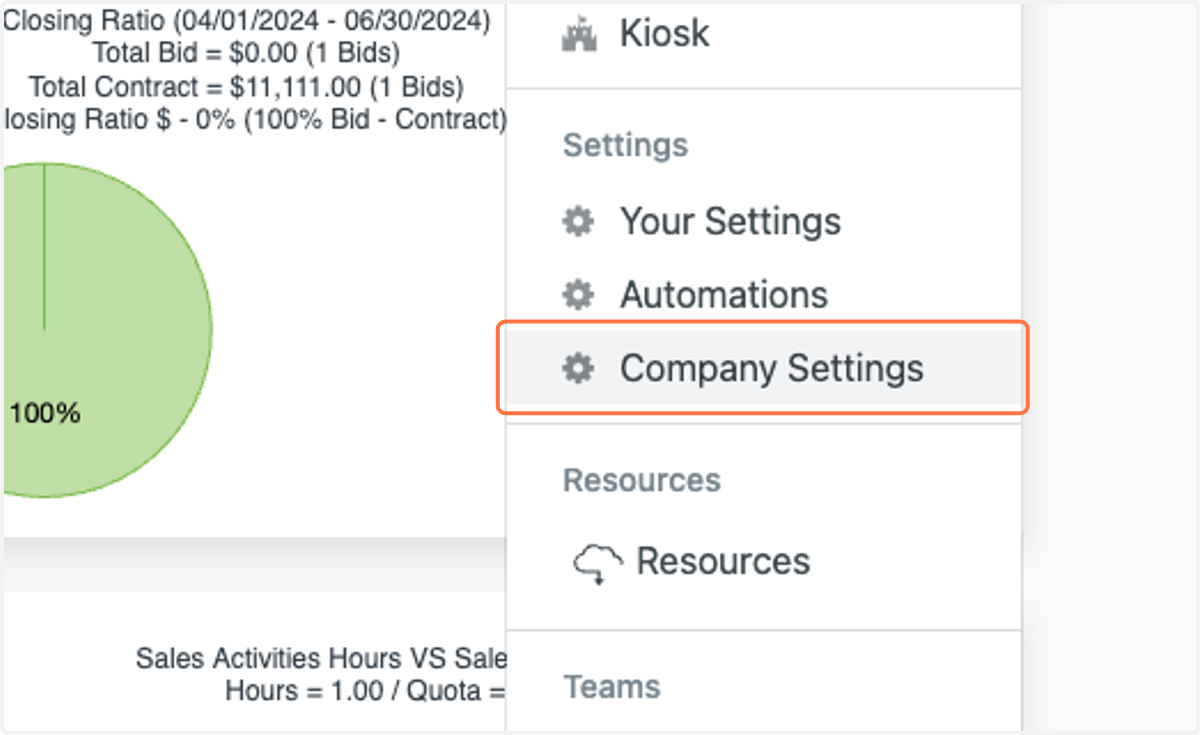Click the Closing Ratio date range title
Screen dimensions: 1200x735
(x=247, y=19)
